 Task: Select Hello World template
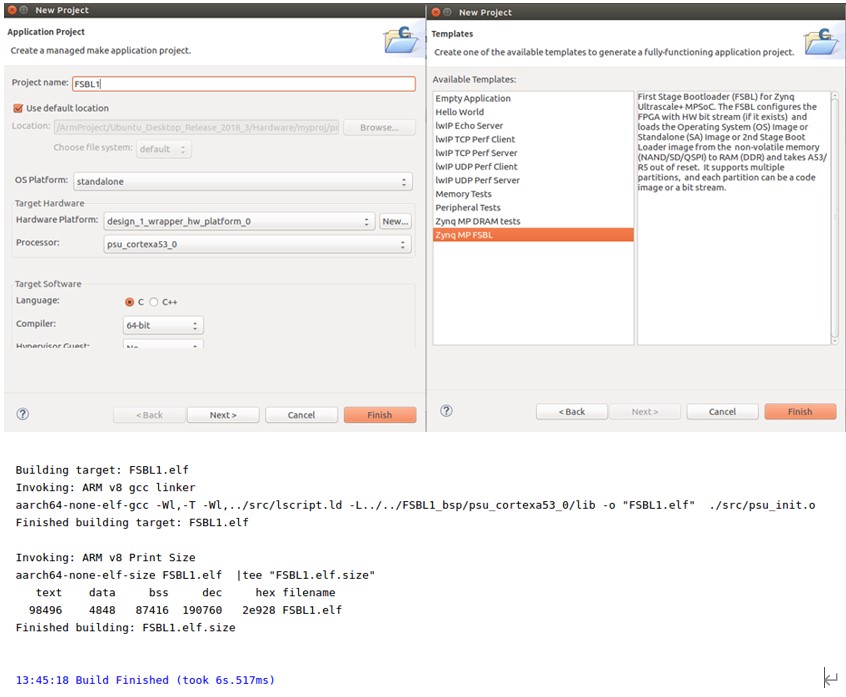click(x=533, y=112)
